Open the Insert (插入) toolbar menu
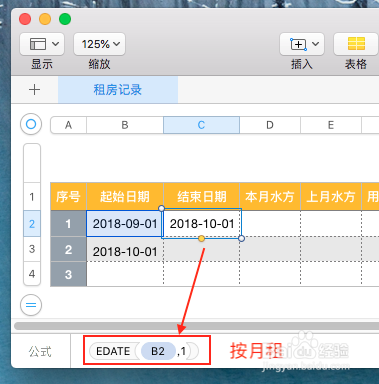This screenshot has width=379, height=384. pos(302,44)
